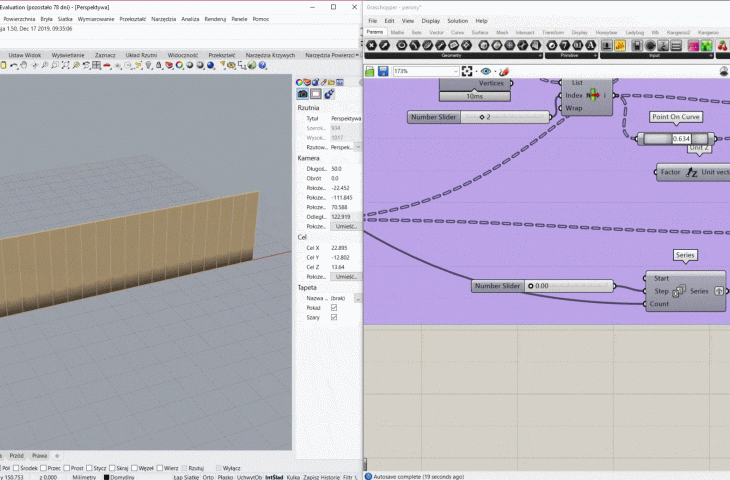Open the 173% zoom level dropdown
The height and width of the screenshot is (480, 730).
click(426, 71)
